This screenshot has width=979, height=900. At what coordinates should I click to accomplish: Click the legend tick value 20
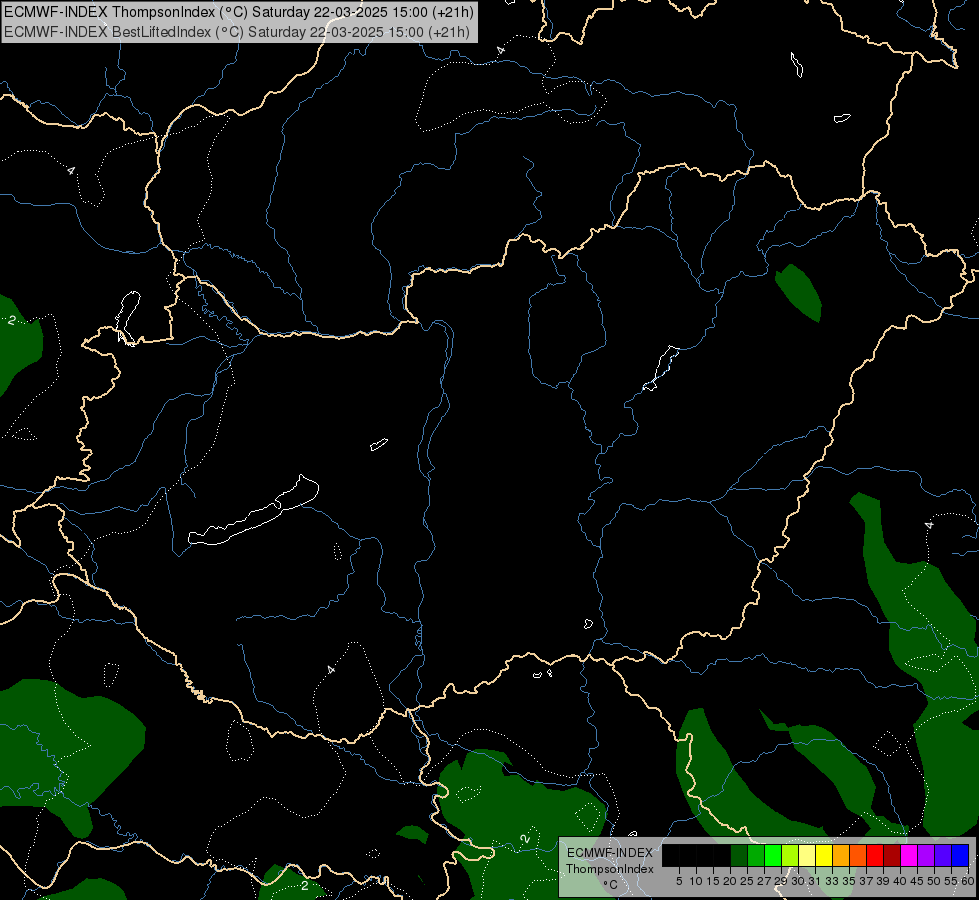pyautogui.click(x=729, y=881)
